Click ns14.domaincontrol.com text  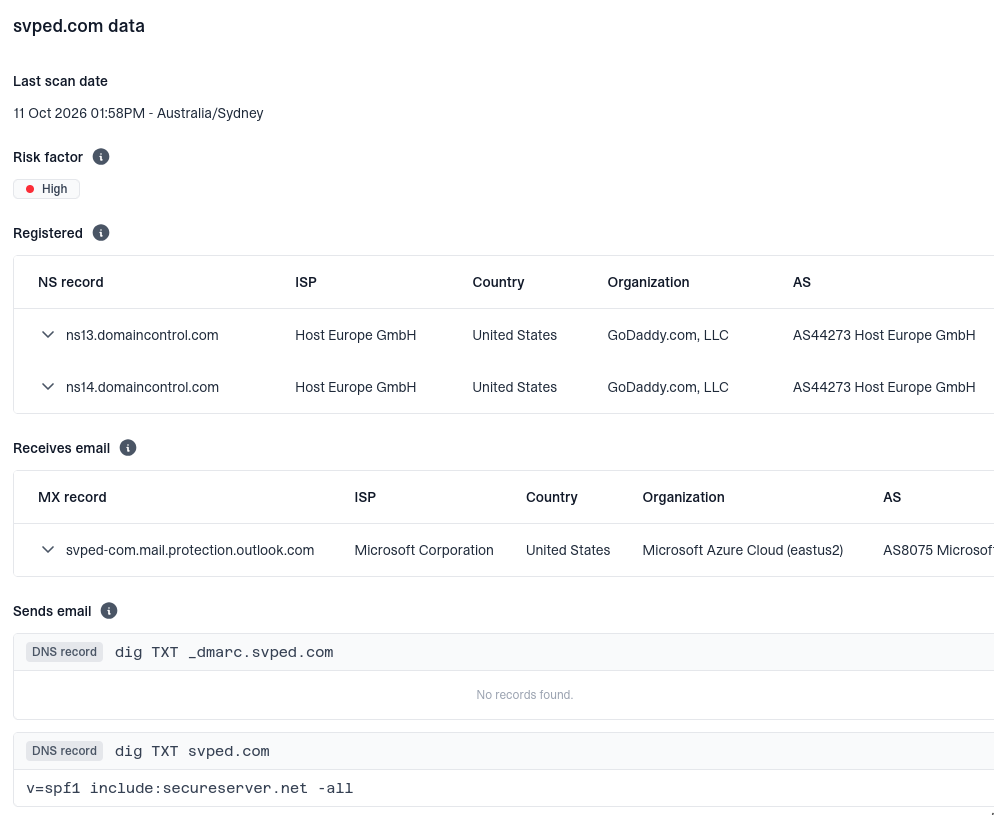[x=142, y=387]
